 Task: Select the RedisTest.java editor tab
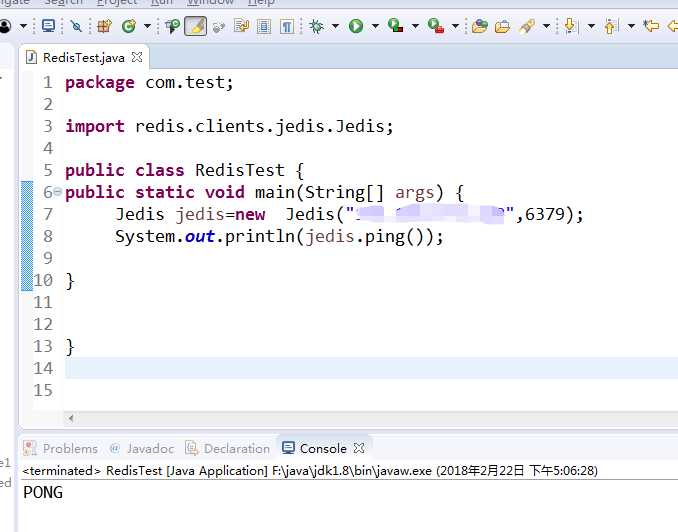[x=84, y=58]
